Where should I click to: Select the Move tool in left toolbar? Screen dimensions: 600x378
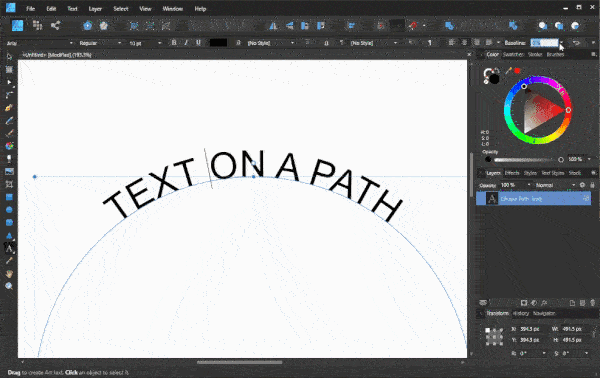9,57
